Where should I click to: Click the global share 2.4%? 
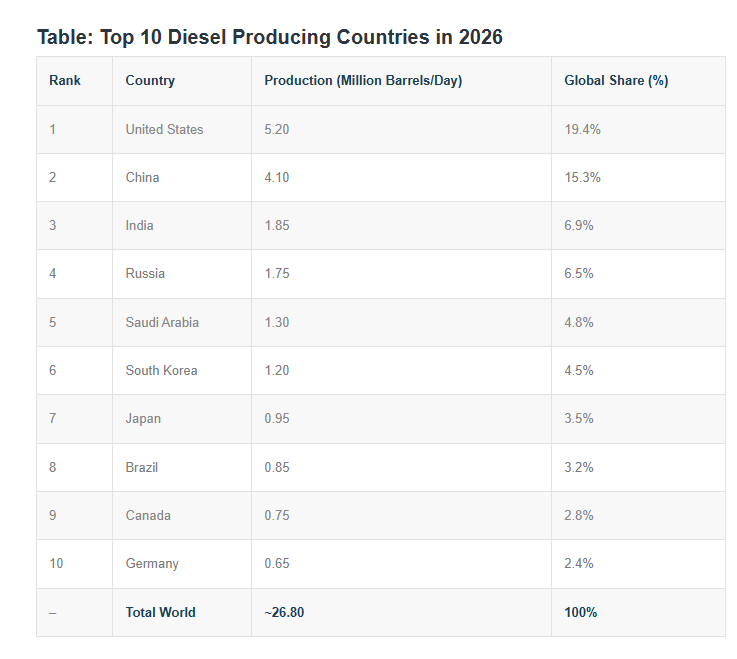point(579,563)
